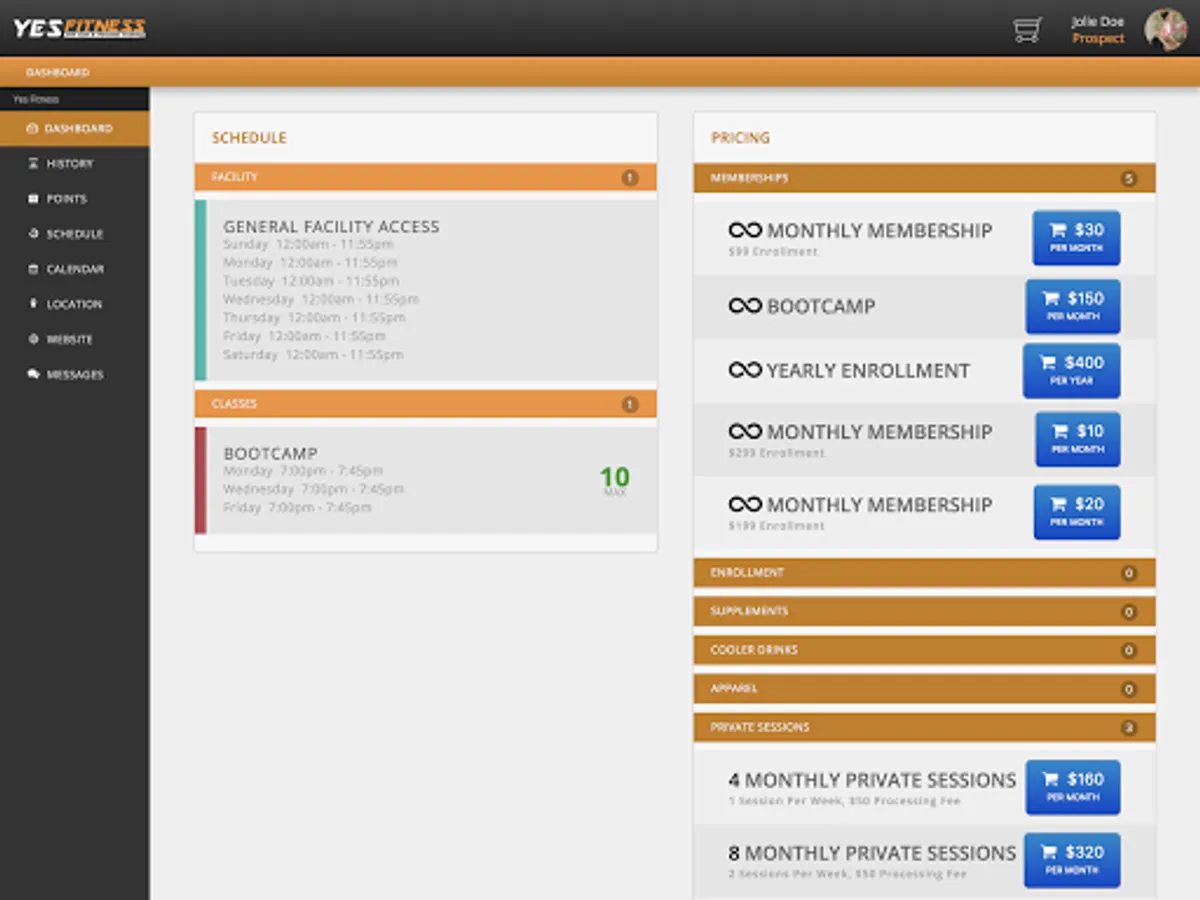This screenshot has height=900, width=1200.
Task: Click Bootcamp Friday 7:00pm - 7:45pm row
Action: click(297, 508)
